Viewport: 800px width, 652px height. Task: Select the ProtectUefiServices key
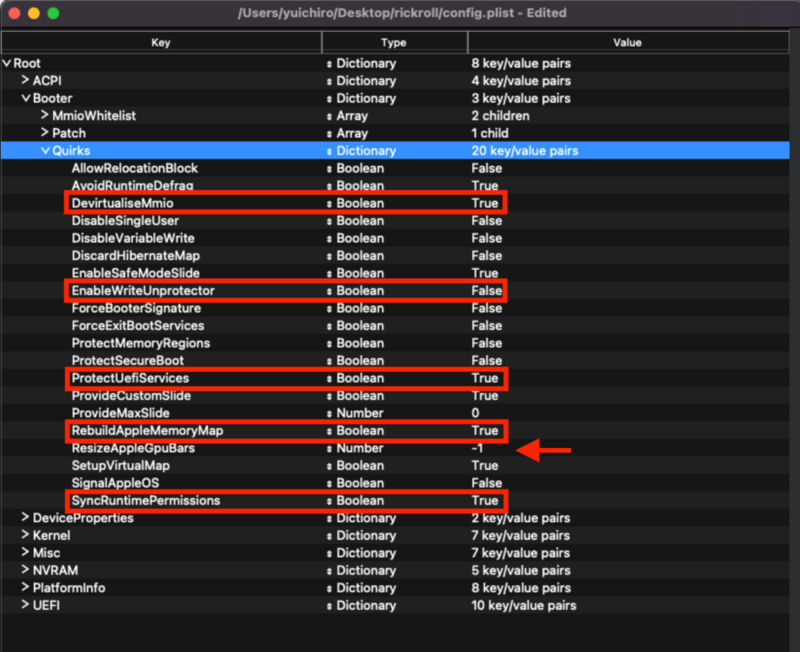pos(130,378)
